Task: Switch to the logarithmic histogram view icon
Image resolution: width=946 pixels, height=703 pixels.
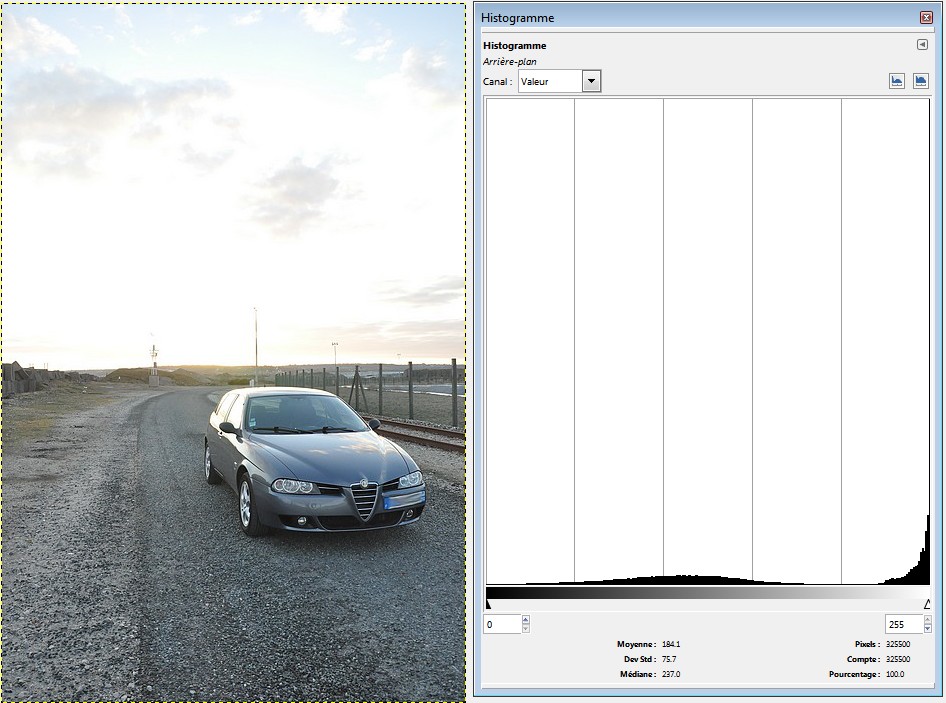Action: 920,81
